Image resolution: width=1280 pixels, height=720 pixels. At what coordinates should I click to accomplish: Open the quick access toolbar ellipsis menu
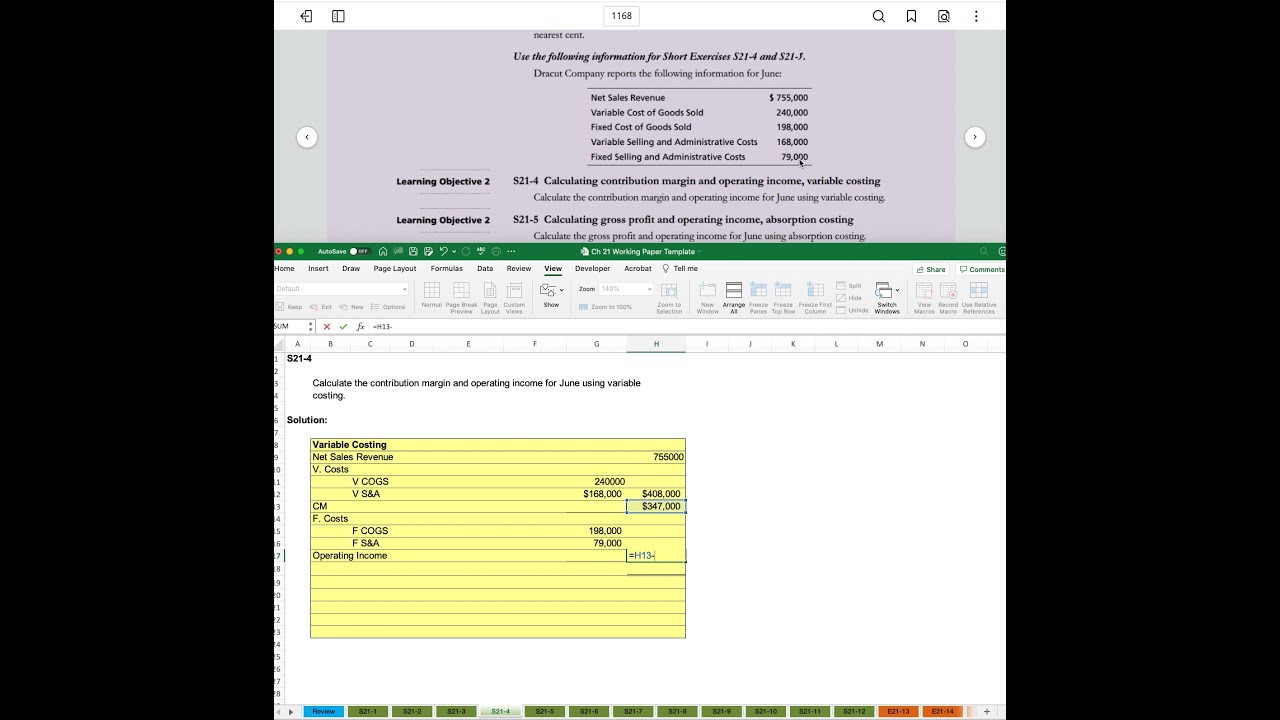click(511, 251)
